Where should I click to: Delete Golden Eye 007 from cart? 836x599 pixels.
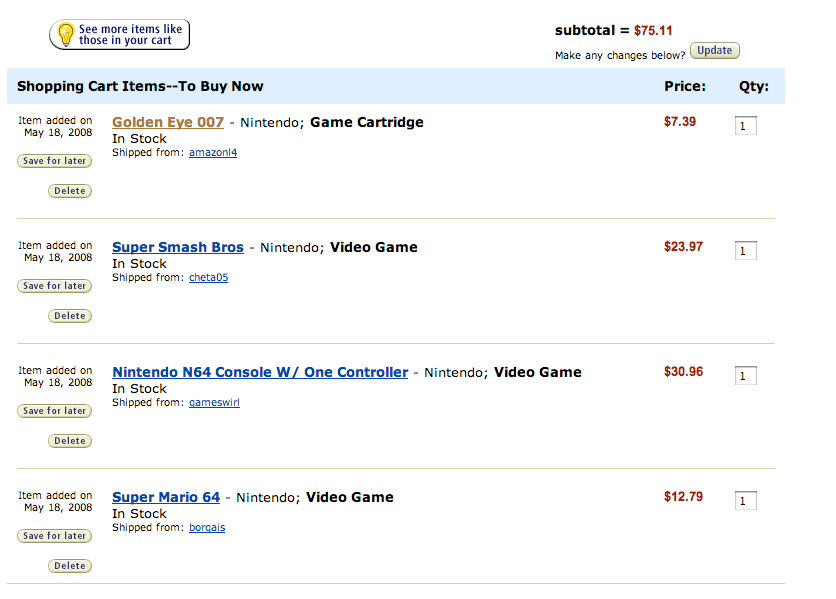(x=70, y=190)
